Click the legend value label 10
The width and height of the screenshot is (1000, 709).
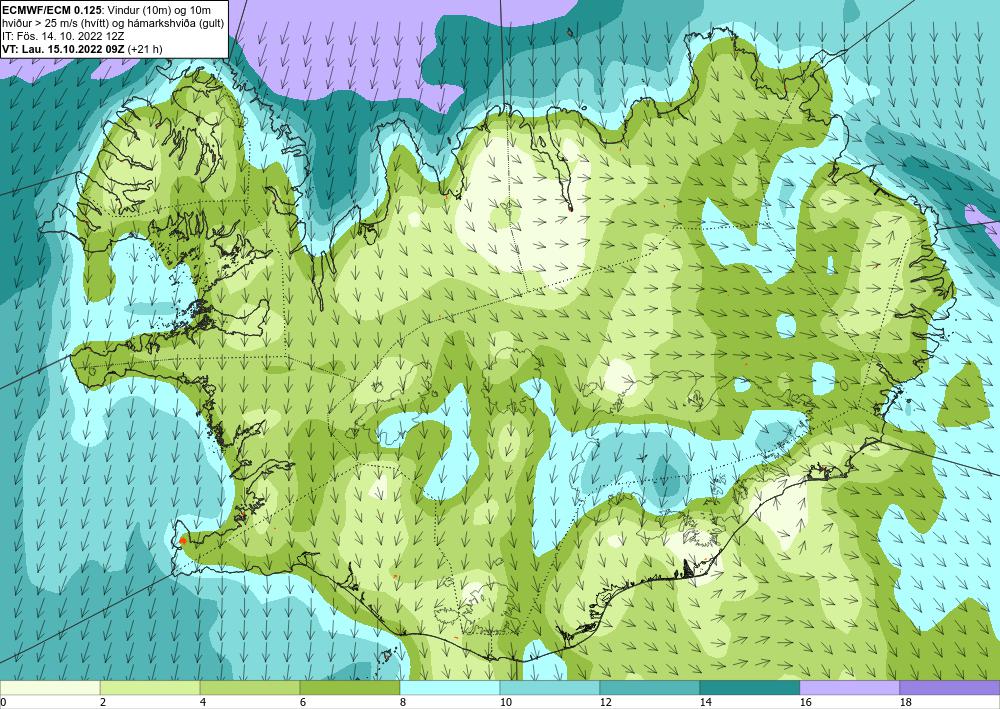[x=505, y=702]
